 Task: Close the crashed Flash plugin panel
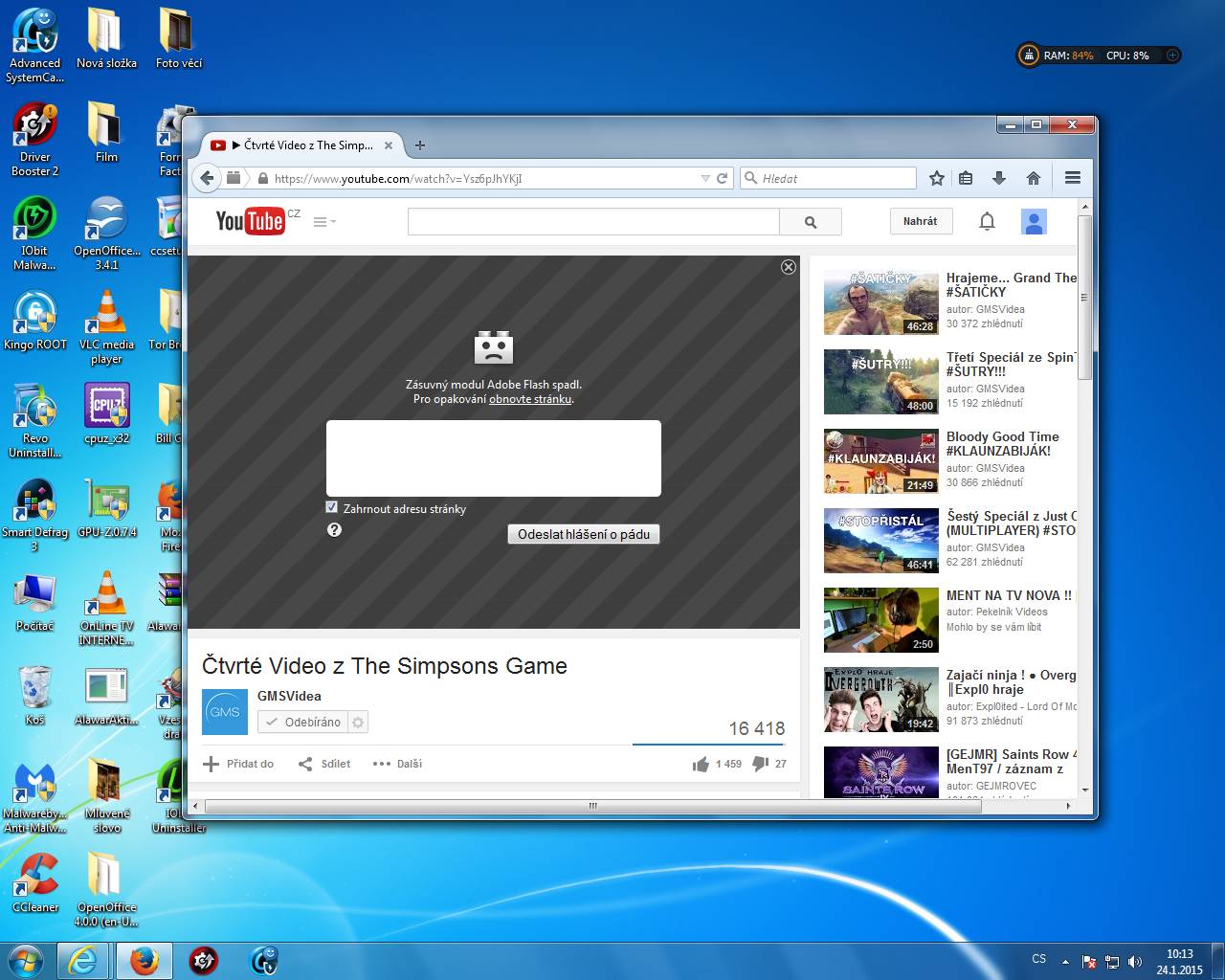click(x=789, y=267)
